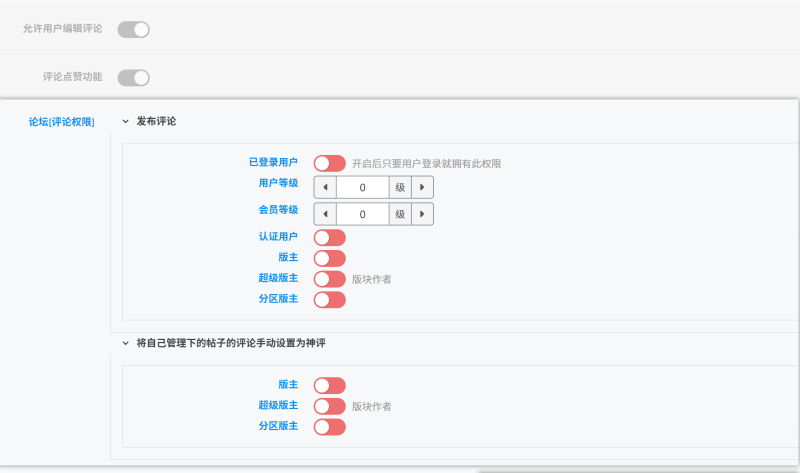Enable 分区版主 toggle under 发布评论
This screenshot has height=473, width=800.
(329, 299)
